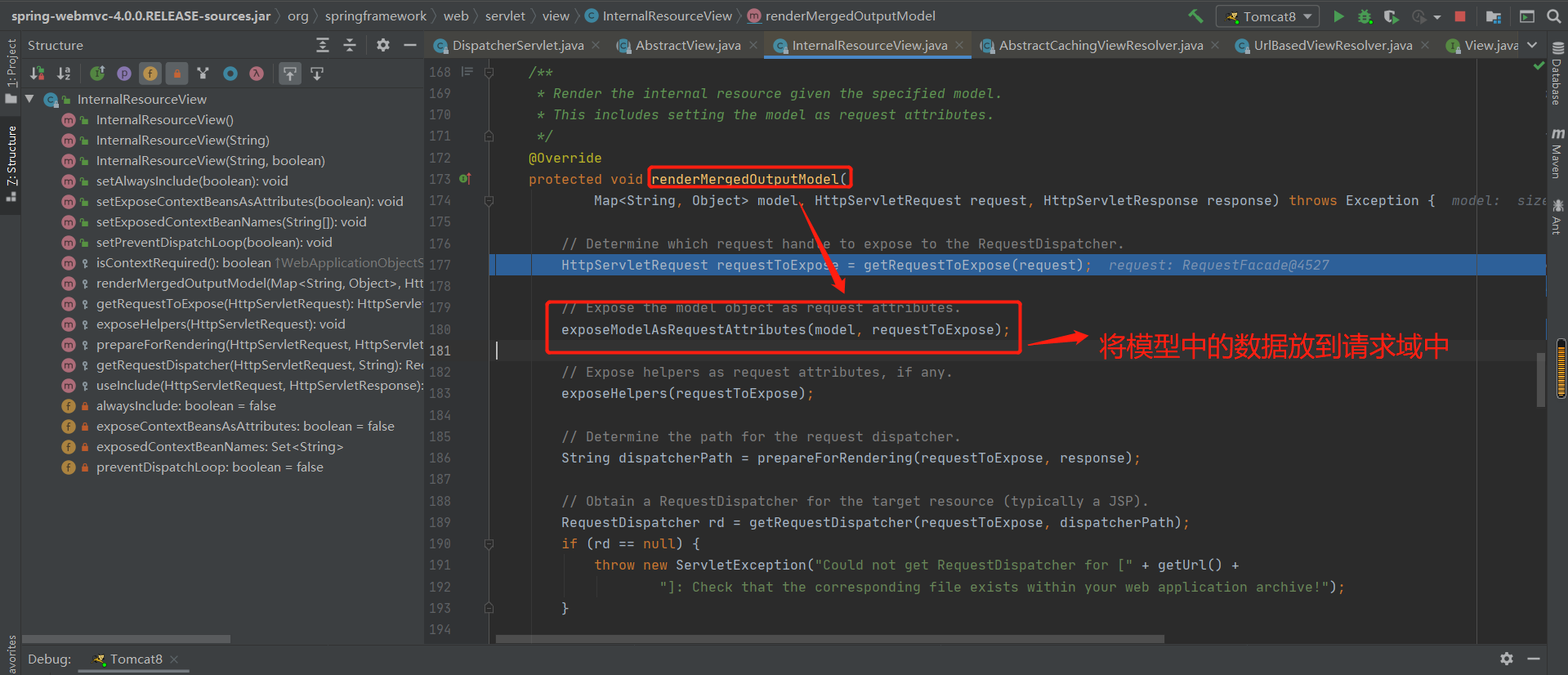Open the Ant tool window

click(x=1557, y=217)
